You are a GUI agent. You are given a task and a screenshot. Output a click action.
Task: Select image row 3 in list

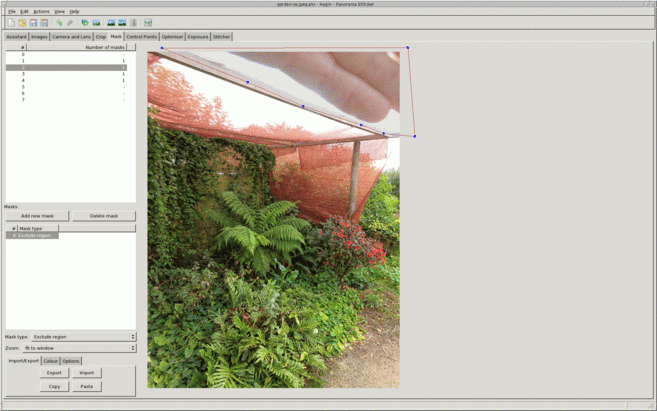66,74
